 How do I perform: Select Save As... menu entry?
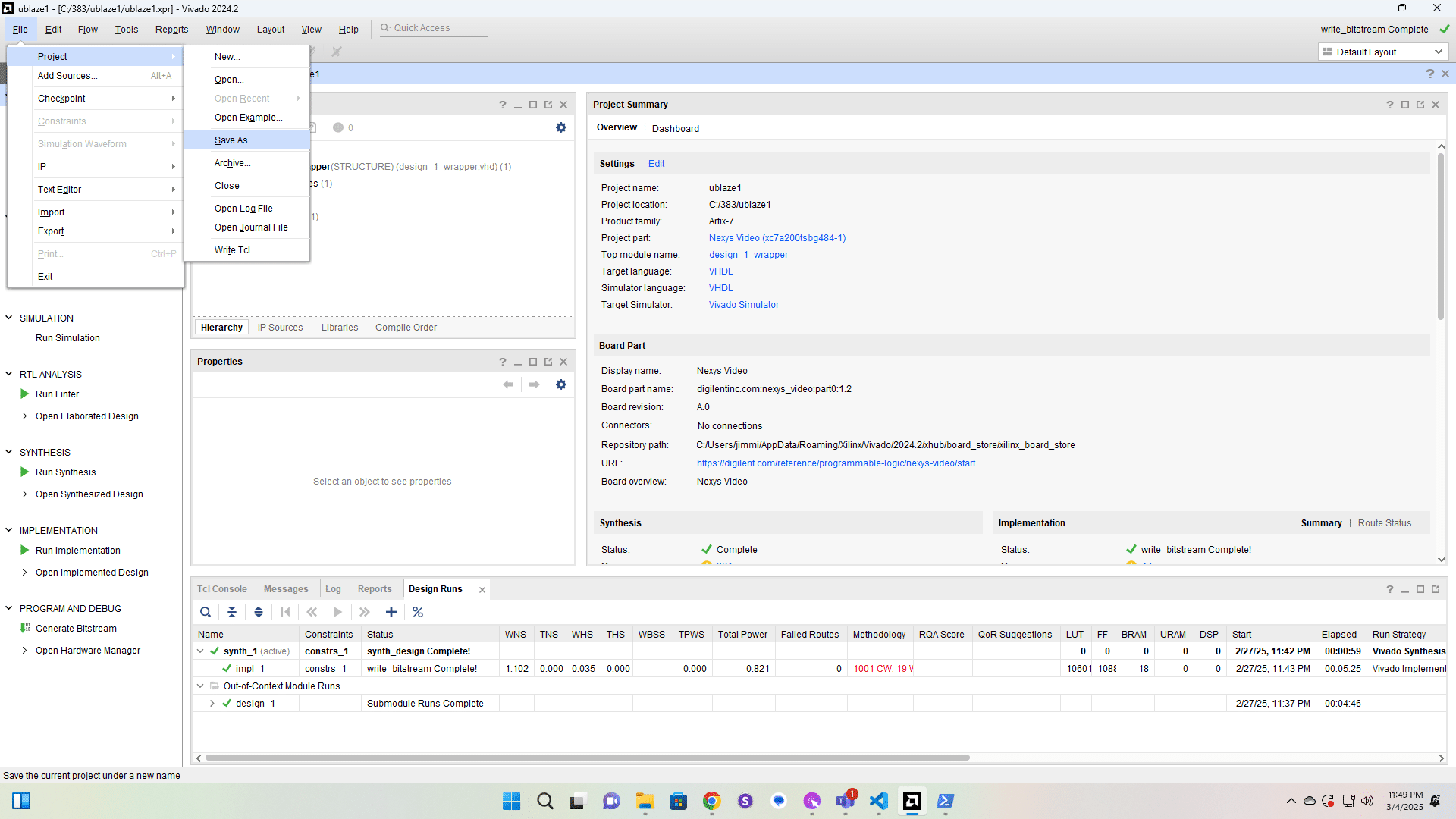(234, 140)
